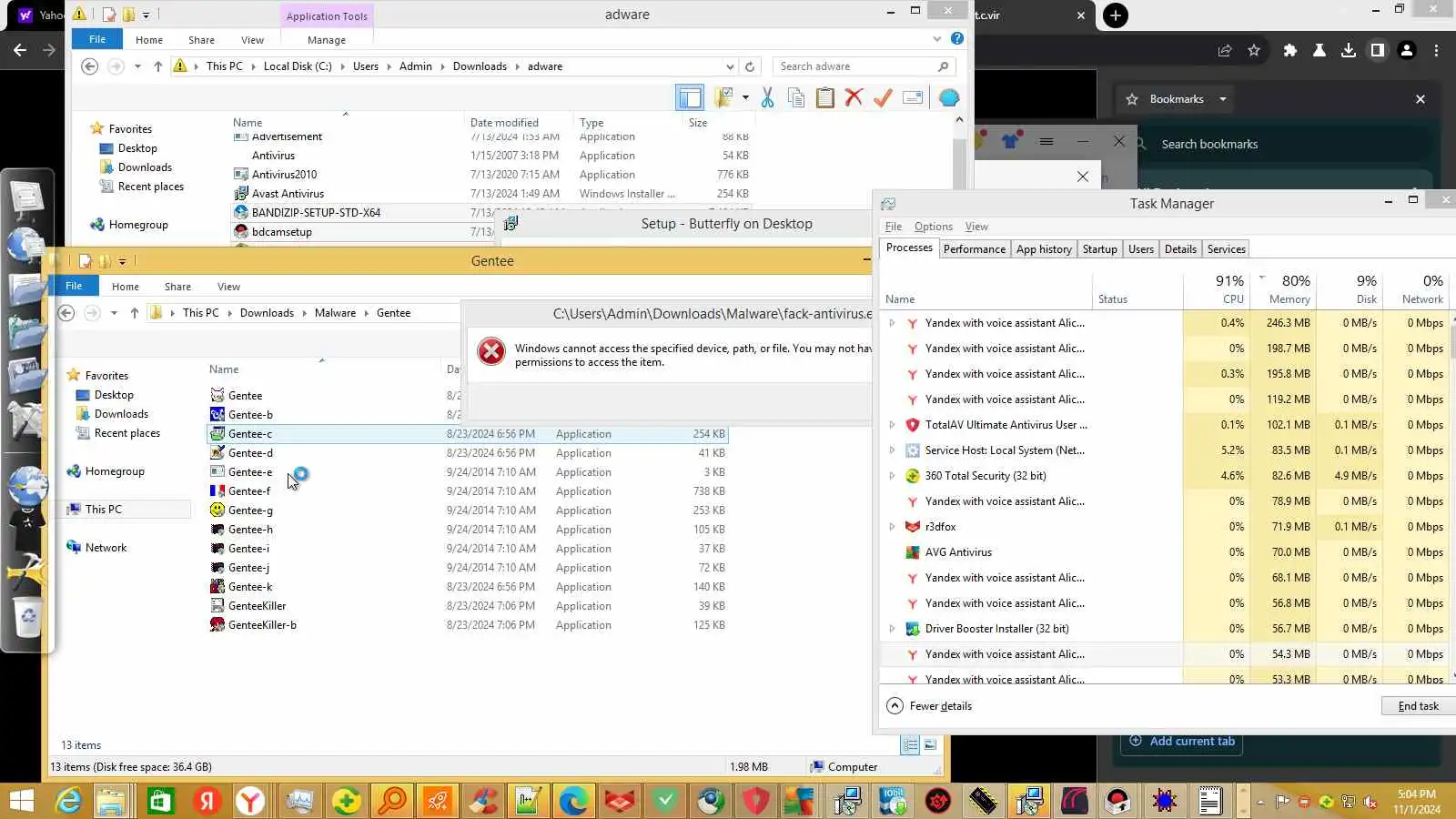Open the Share tab in Gentee window
This screenshot has width=1456, height=819.
tap(177, 287)
